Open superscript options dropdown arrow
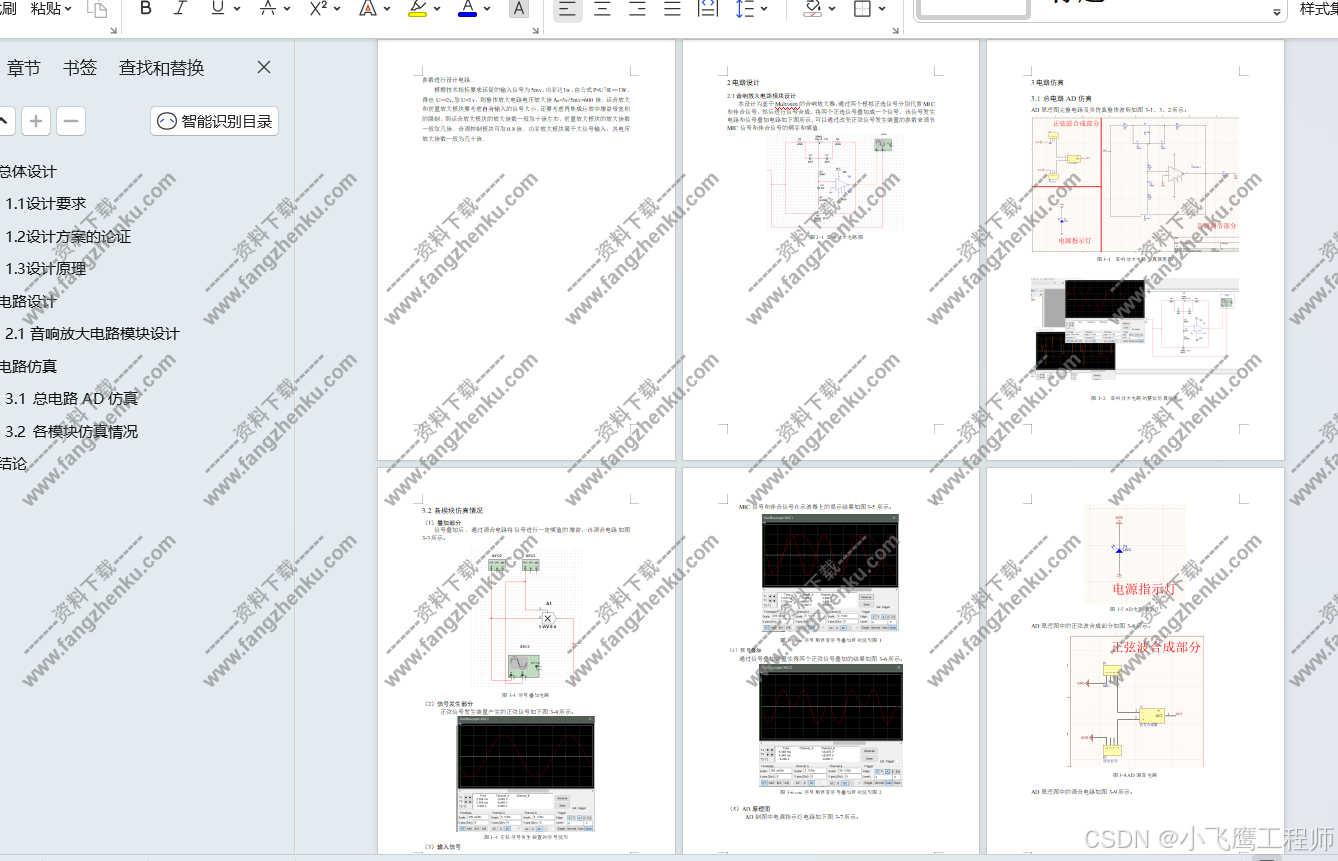 (337, 9)
